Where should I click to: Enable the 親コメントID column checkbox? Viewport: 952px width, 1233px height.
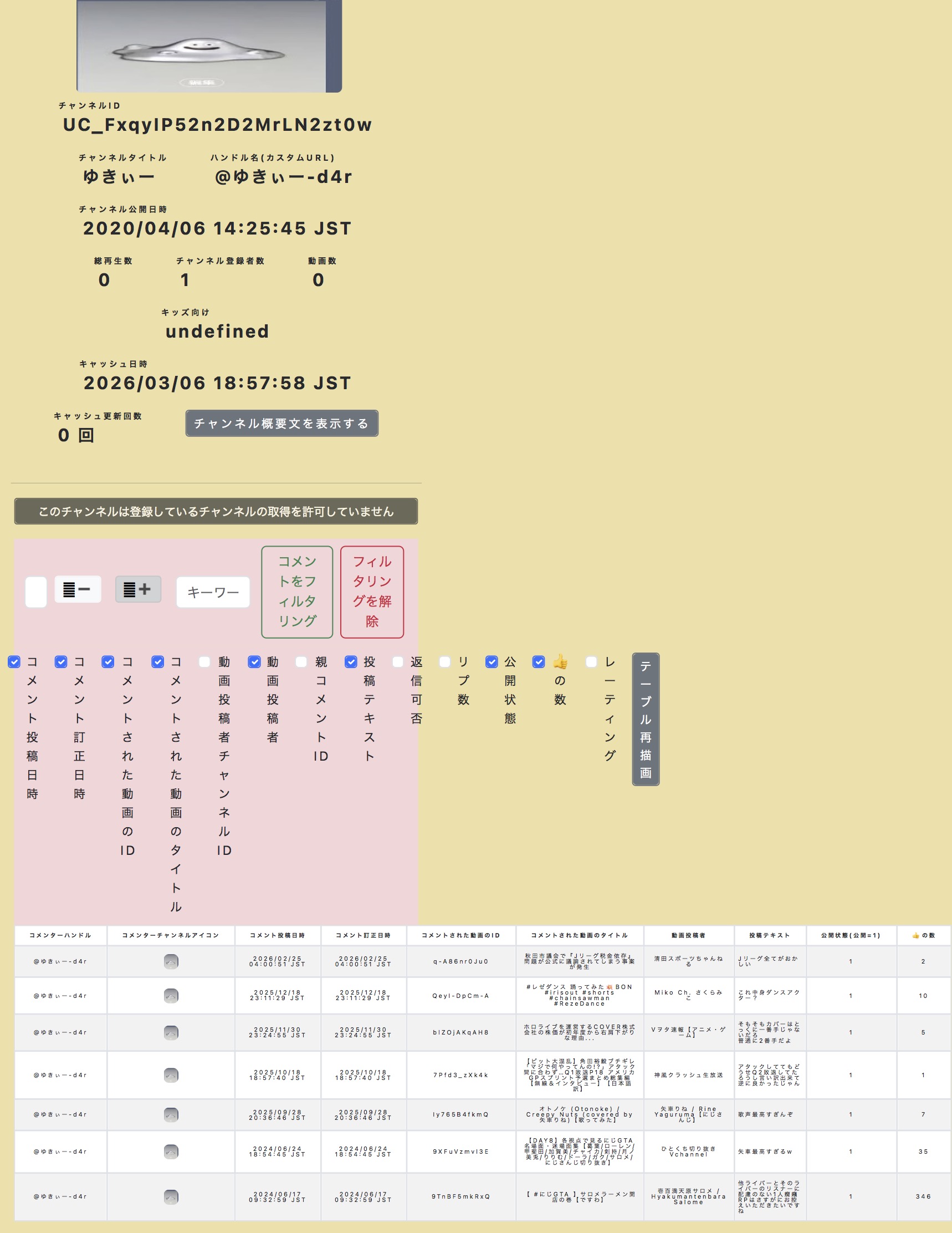301,661
